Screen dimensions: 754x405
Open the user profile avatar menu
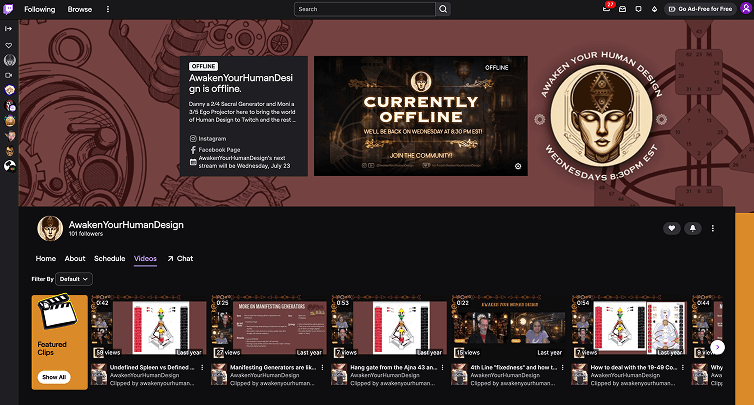746,9
